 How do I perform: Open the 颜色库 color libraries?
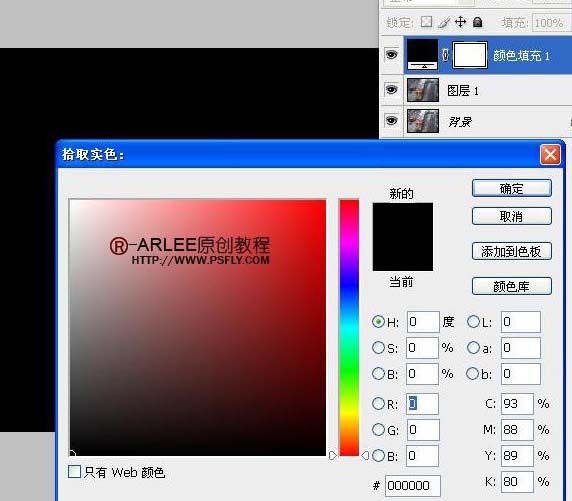click(511, 286)
